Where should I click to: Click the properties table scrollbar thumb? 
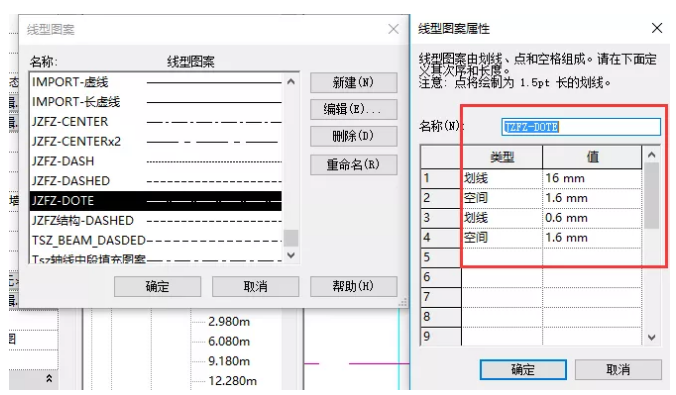(651, 196)
